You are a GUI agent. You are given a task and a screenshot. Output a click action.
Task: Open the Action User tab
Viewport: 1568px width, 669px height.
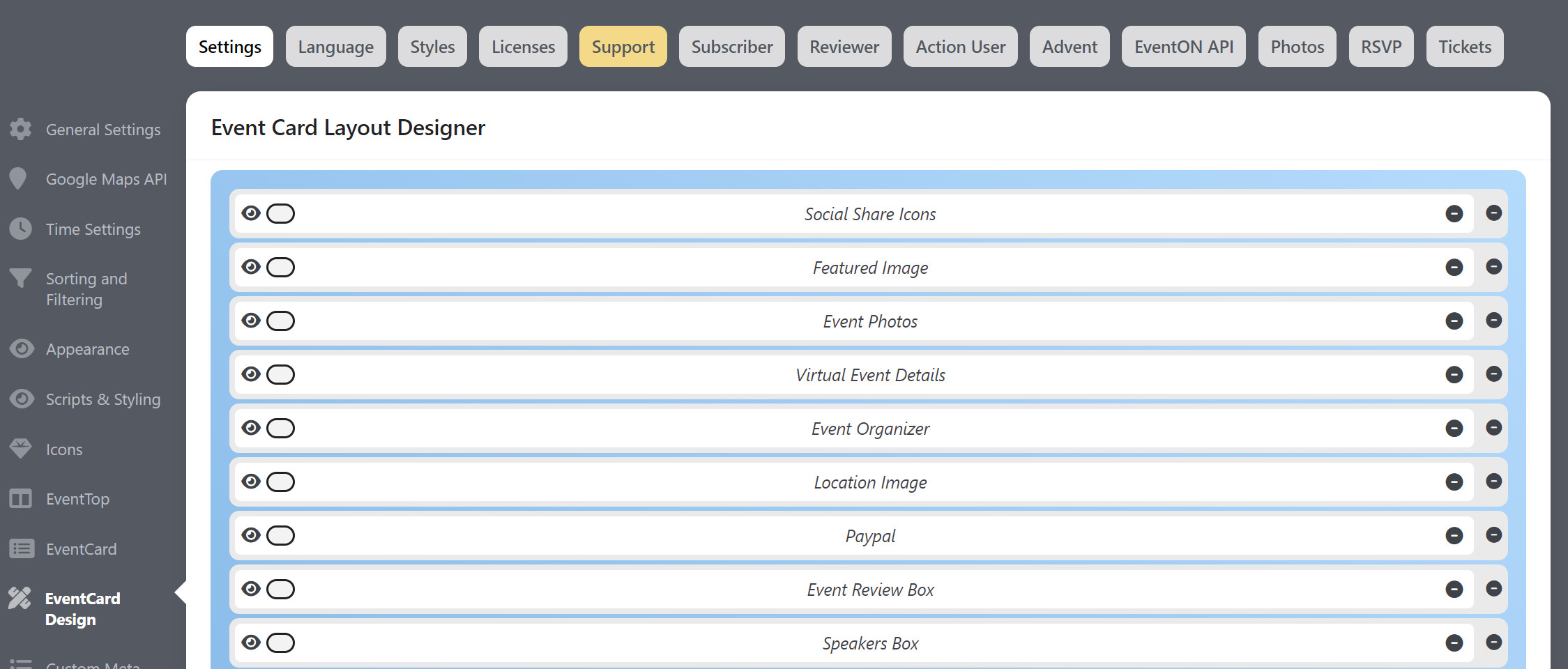pos(961,47)
